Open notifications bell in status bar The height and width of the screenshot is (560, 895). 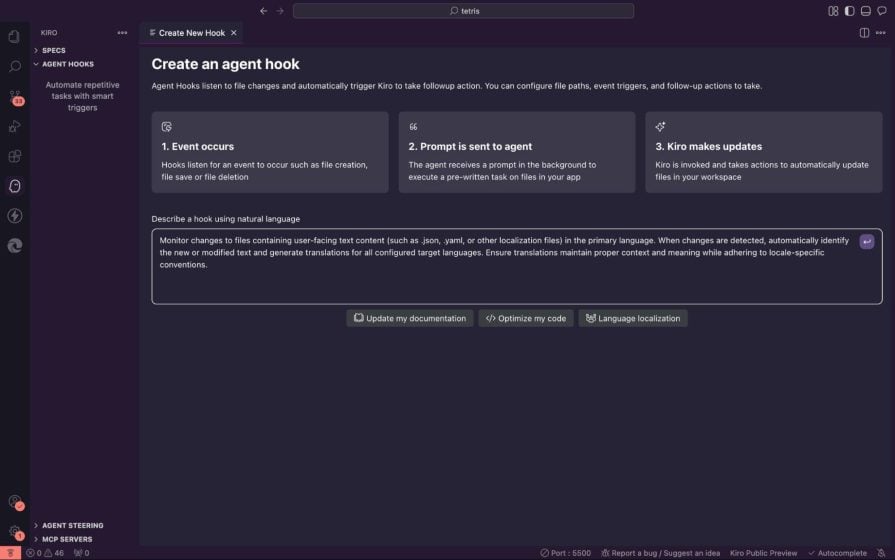[x=881, y=553]
